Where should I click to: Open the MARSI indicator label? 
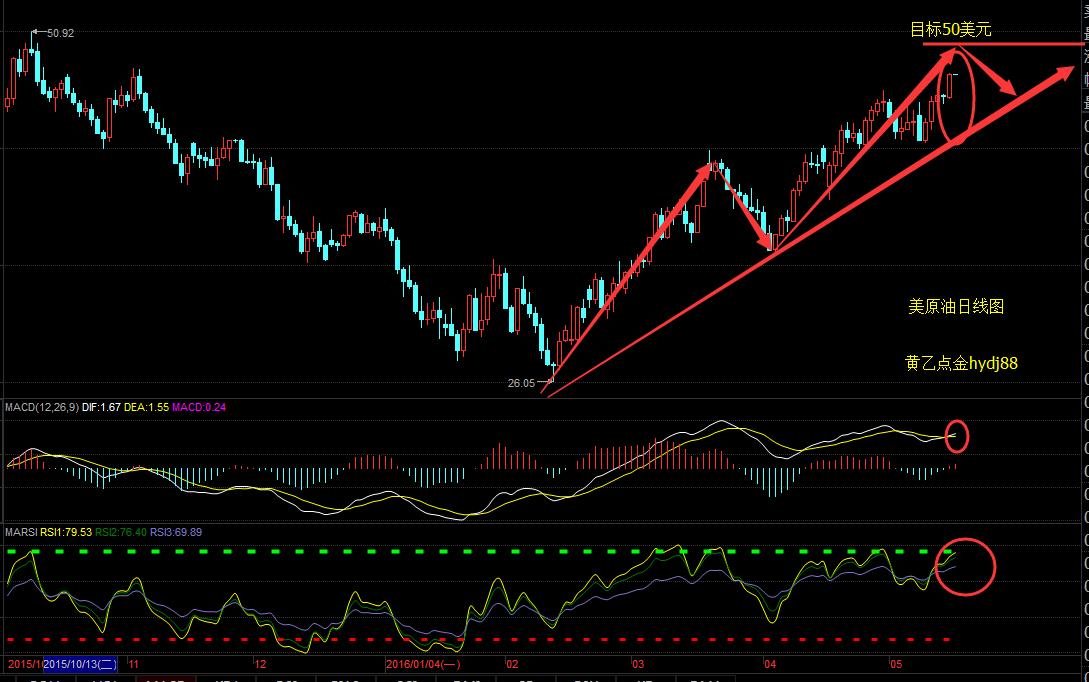21,532
